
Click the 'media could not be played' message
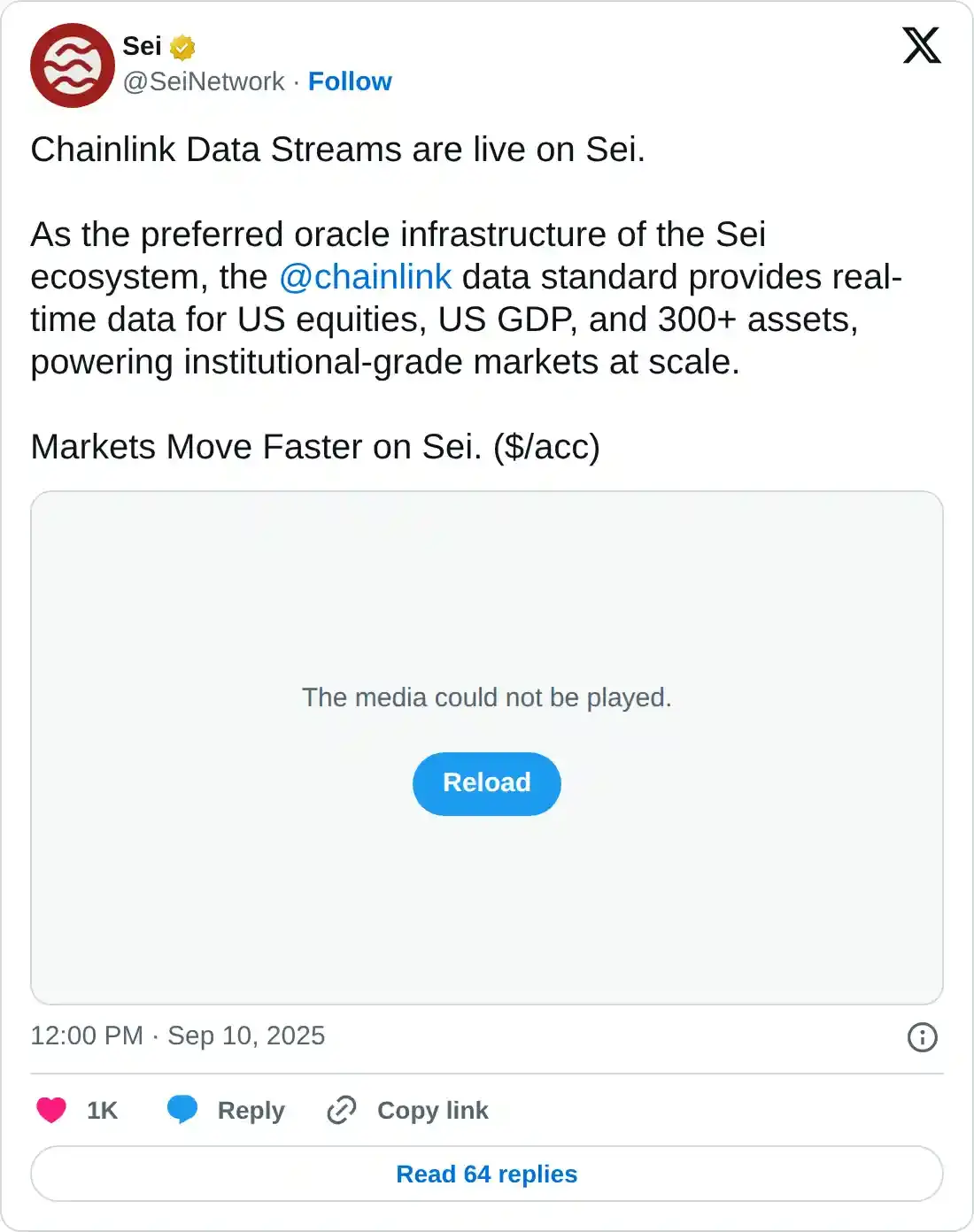click(487, 697)
